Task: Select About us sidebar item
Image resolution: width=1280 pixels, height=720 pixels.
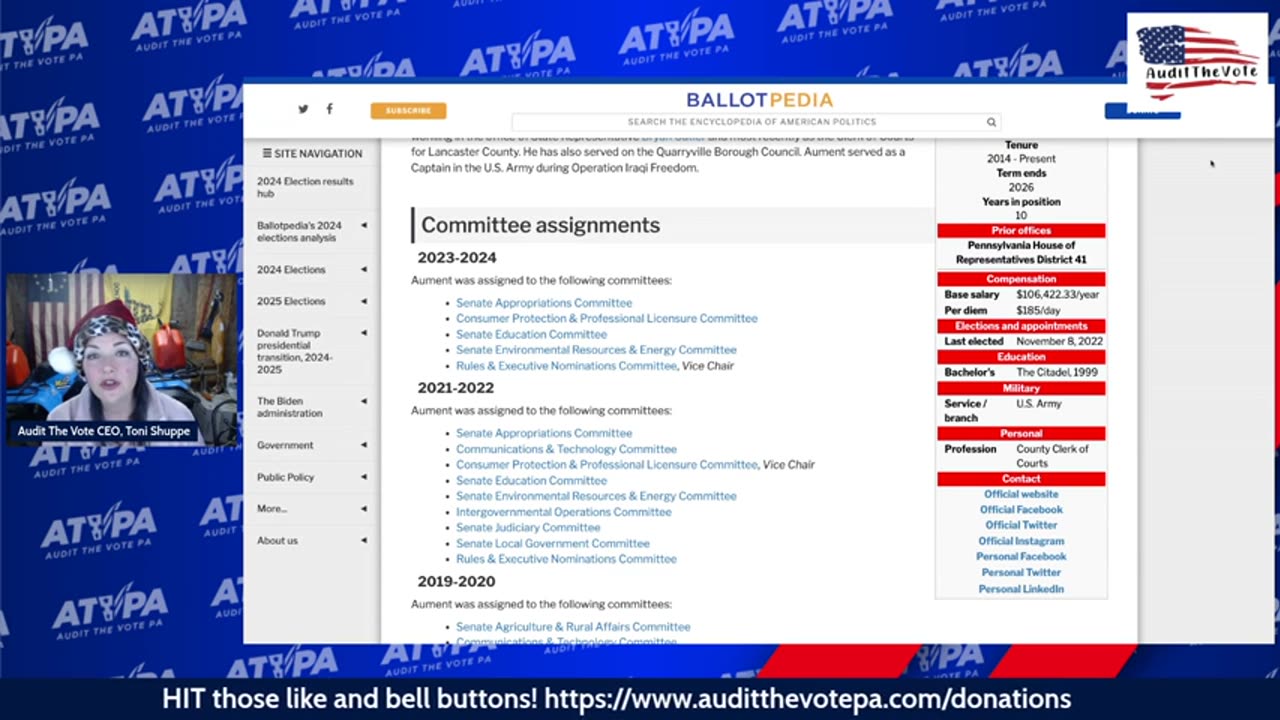Action: click(277, 541)
